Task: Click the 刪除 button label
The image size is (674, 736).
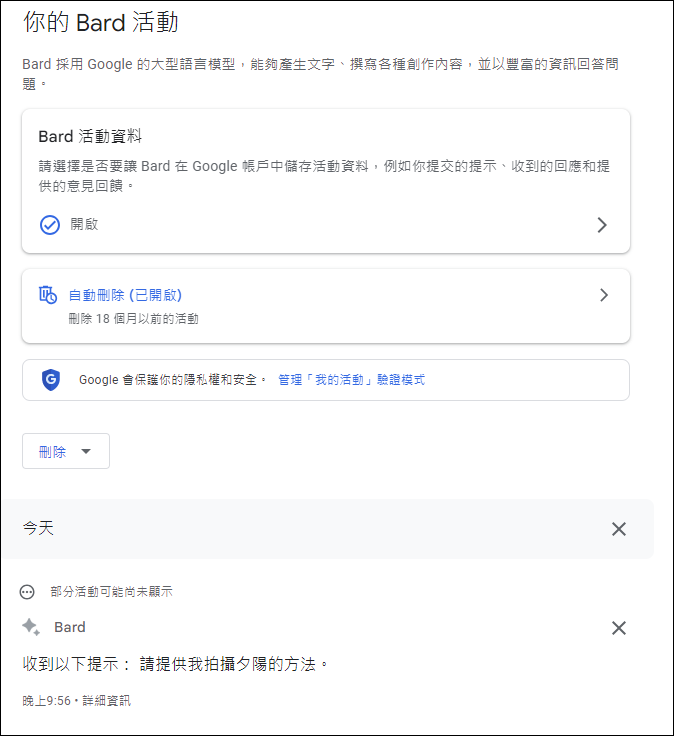Action: (52, 452)
